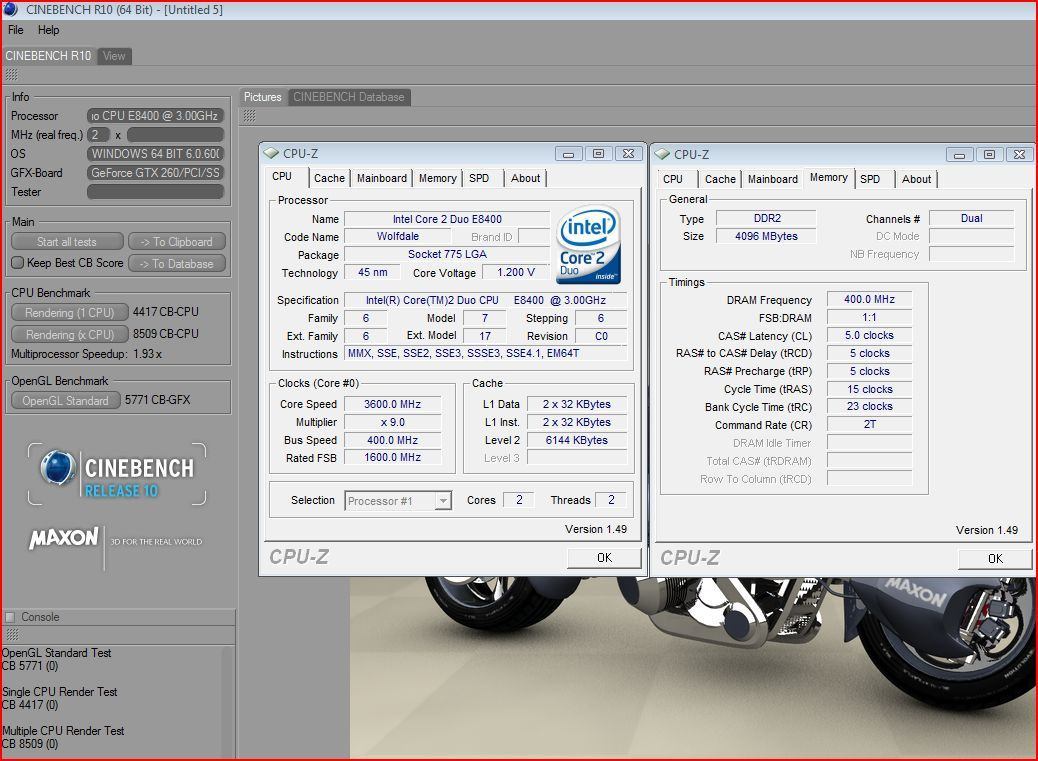Click the OS info field
1038x761 pixels.
pos(156,154)
